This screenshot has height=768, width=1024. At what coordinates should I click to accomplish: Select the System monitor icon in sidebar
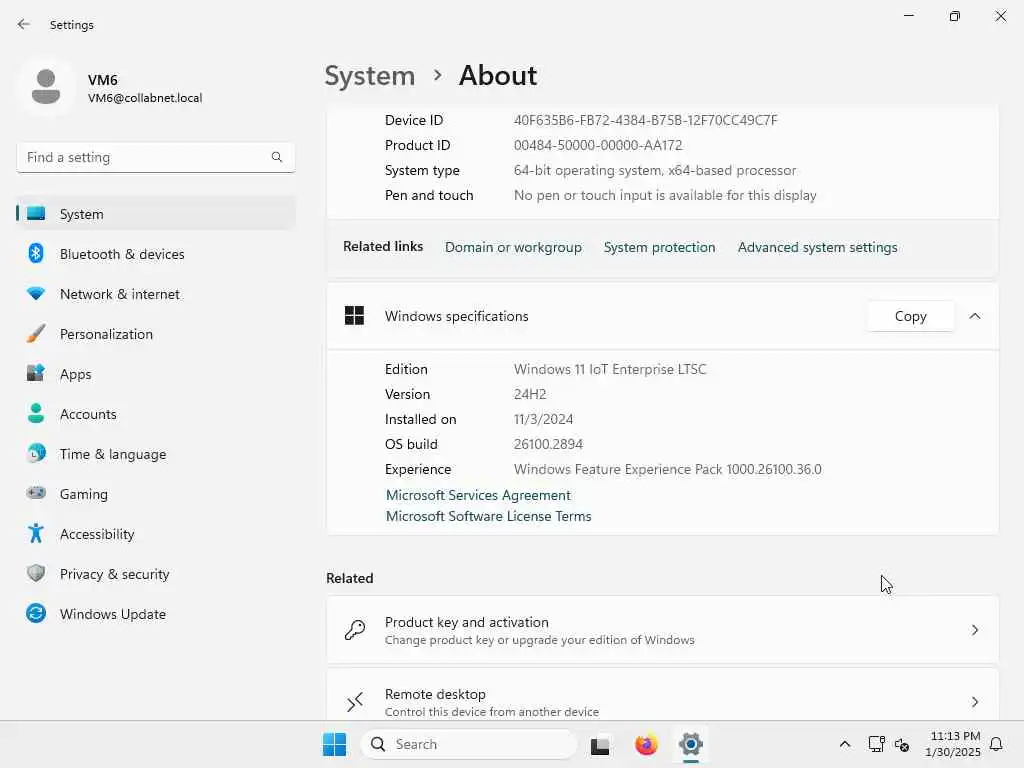(36, 214)
